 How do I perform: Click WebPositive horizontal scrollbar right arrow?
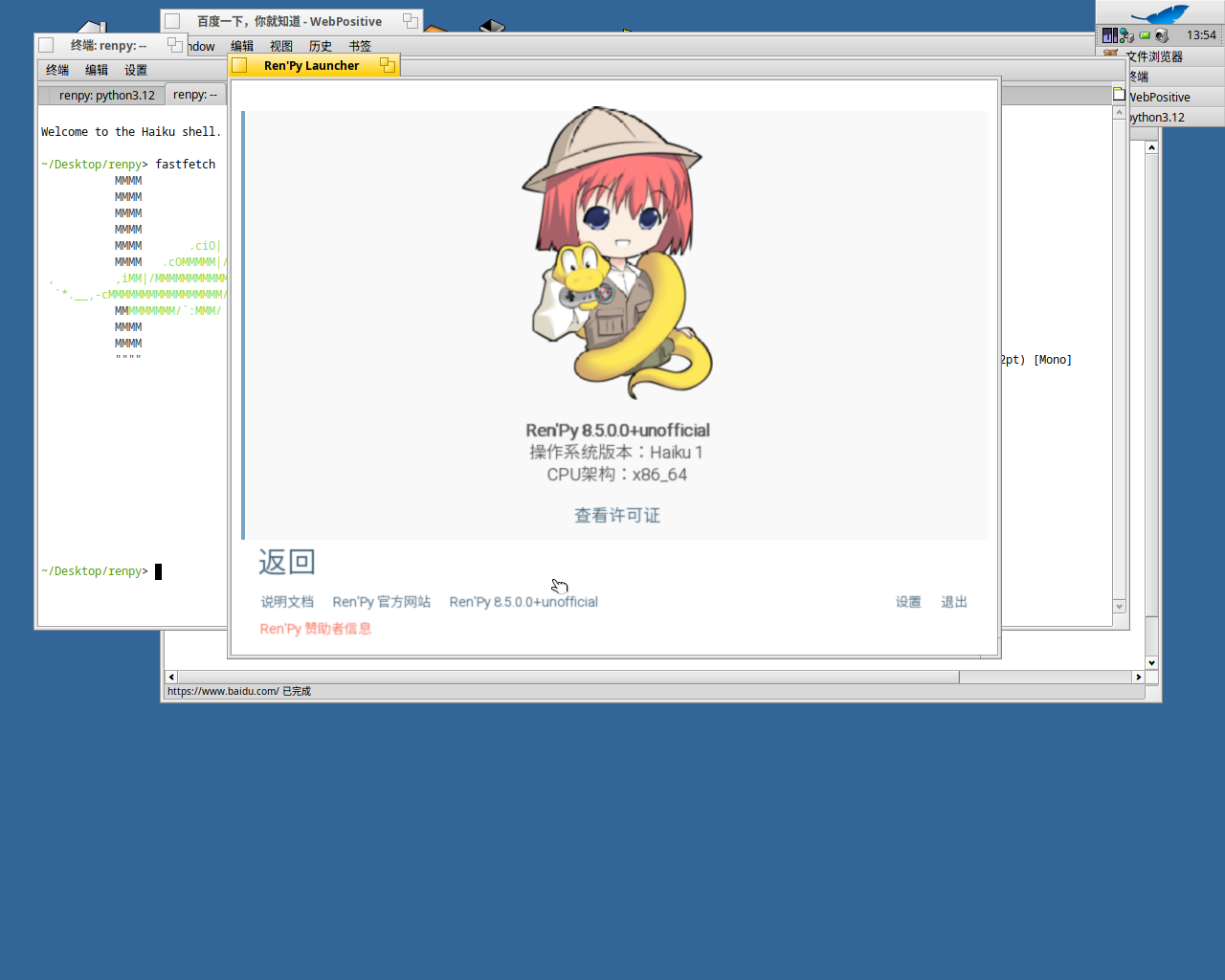[1138, 677]
